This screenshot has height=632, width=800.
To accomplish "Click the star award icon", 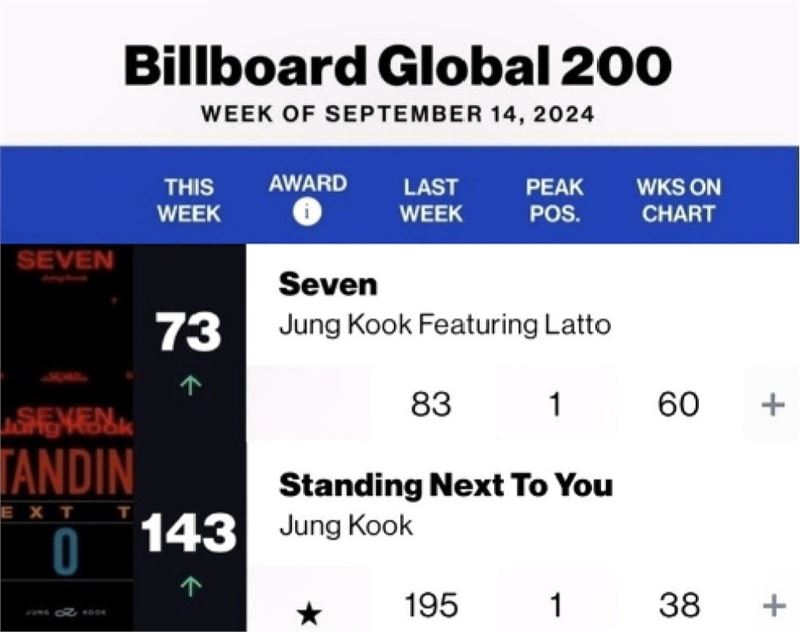I will point(310,613).
